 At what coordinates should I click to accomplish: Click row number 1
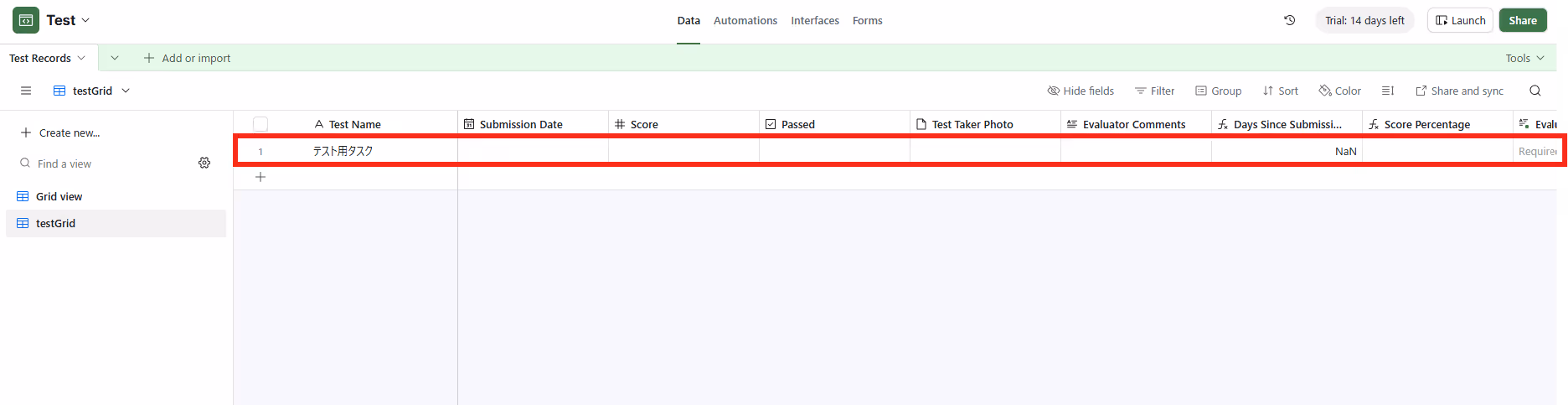pos(260,152)
